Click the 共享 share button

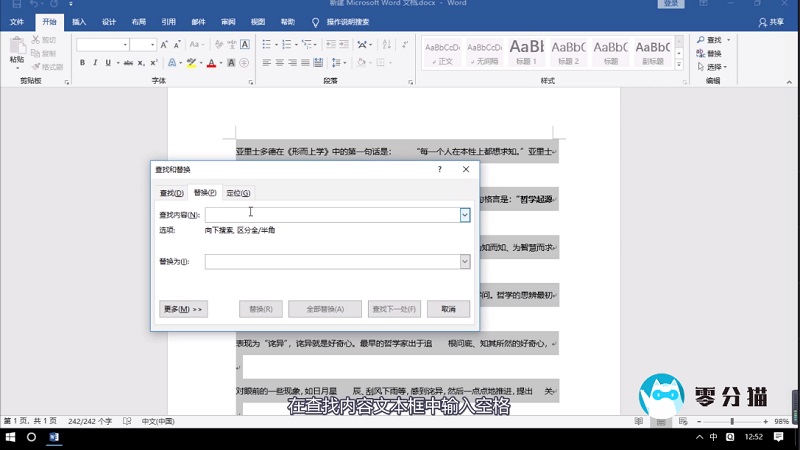click(x=770, y=21)
